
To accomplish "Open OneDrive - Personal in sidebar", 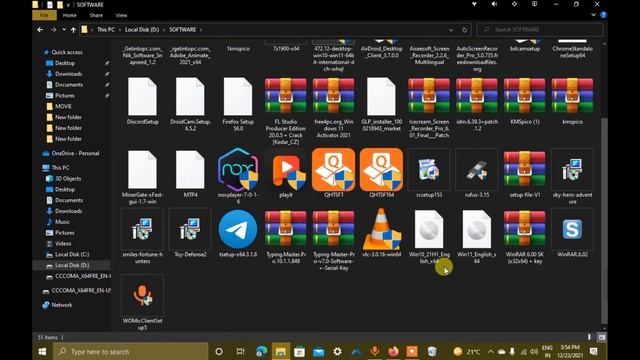I will 75,153.
